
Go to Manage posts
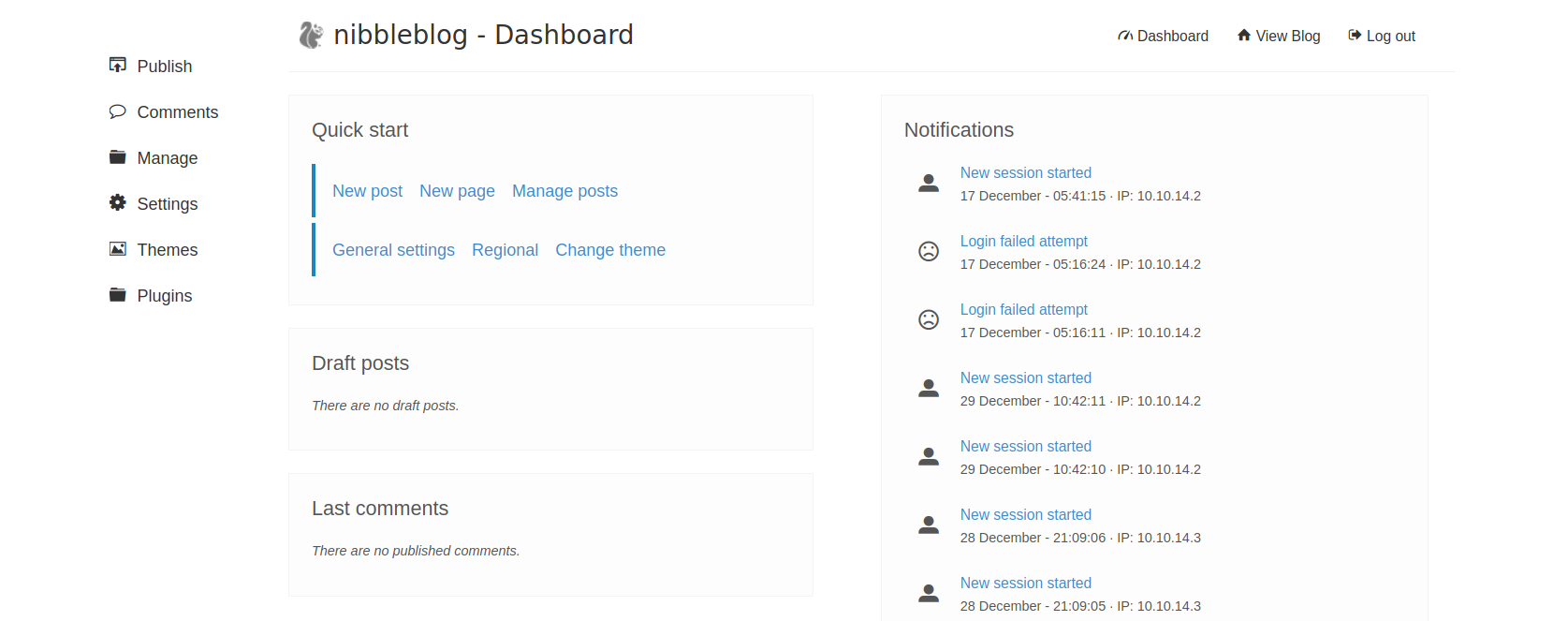click(564, 191)
